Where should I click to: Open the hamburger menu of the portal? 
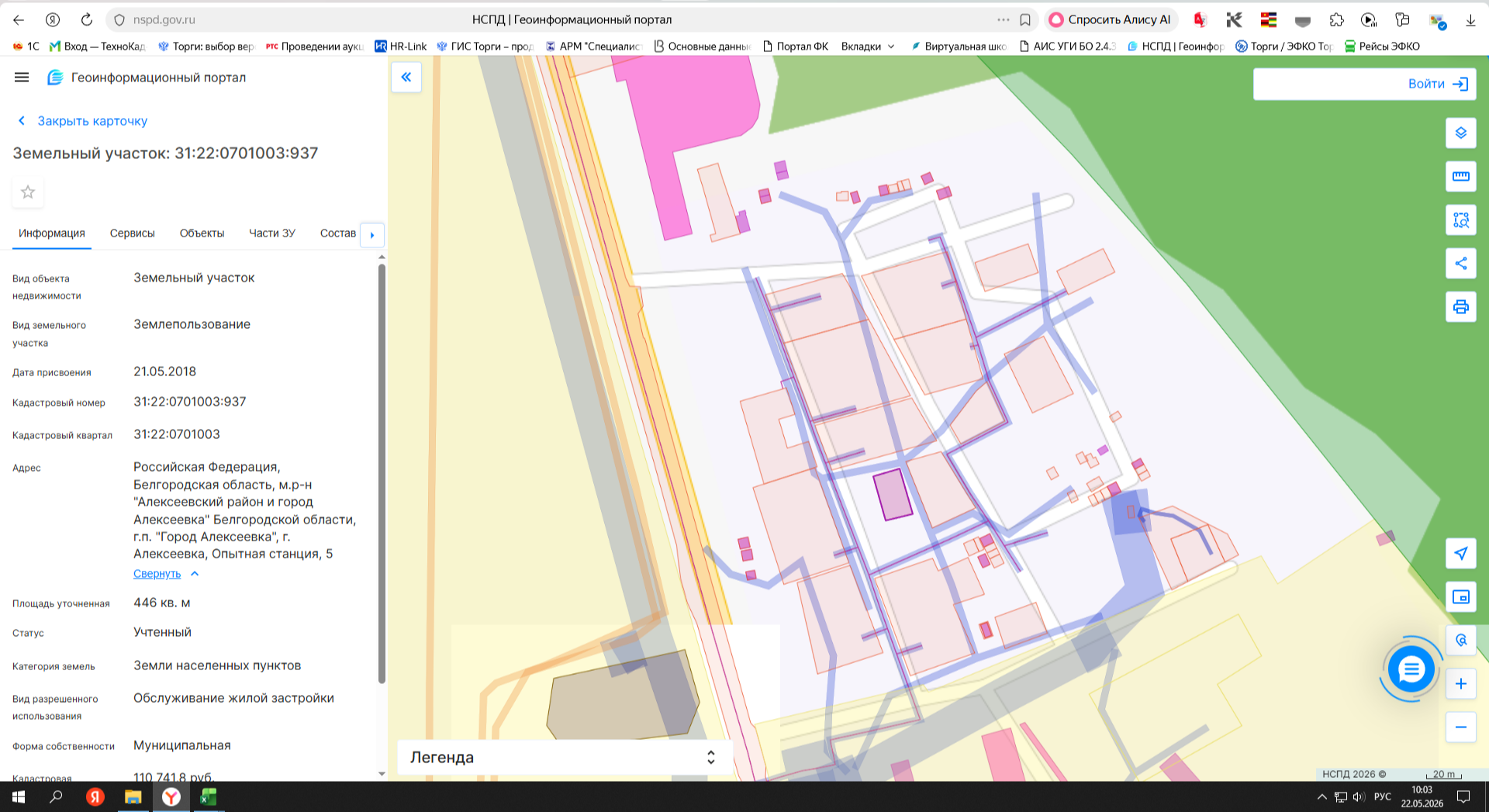(x=22, y=78)
